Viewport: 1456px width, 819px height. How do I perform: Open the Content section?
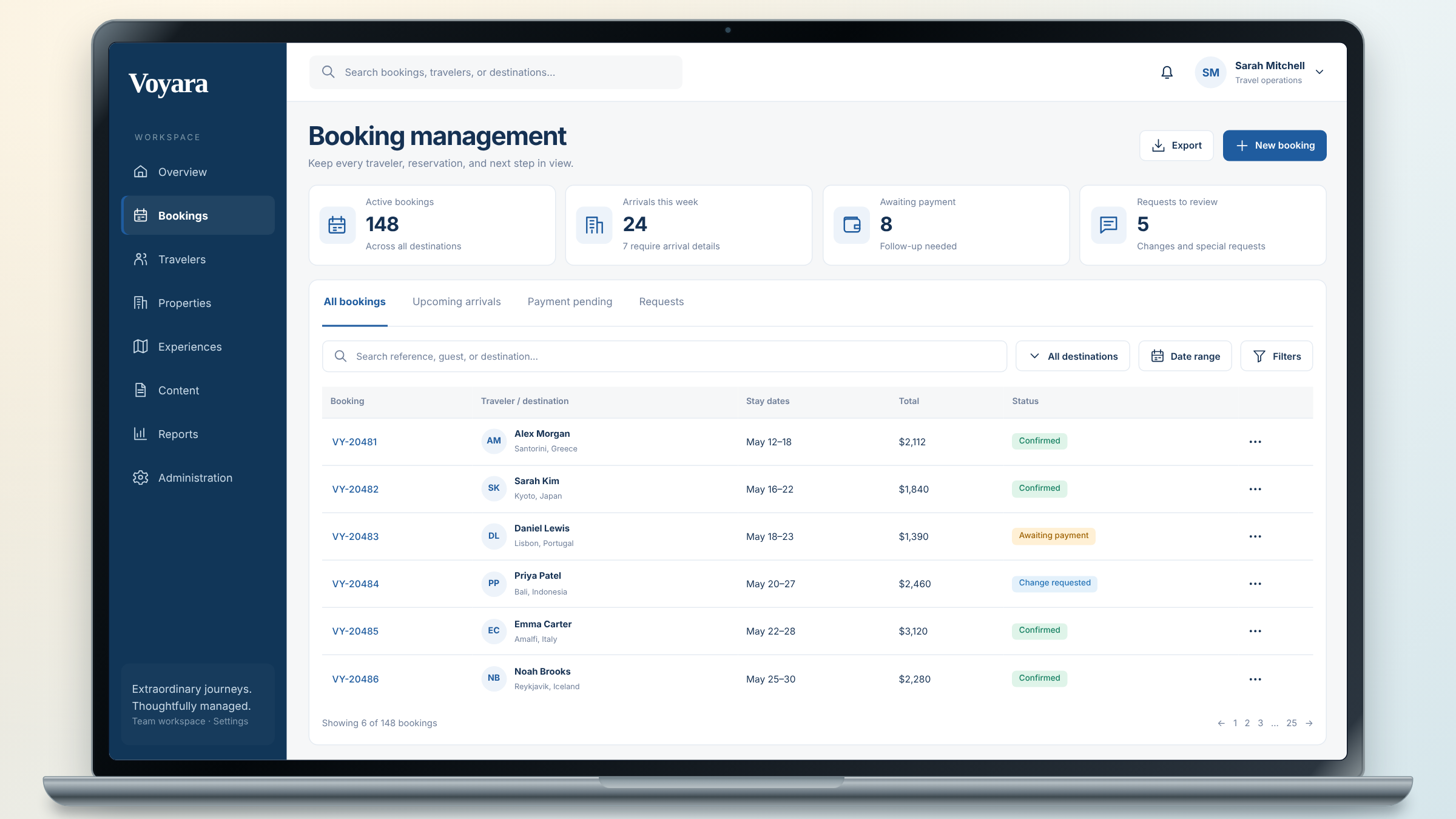(198, 390)
